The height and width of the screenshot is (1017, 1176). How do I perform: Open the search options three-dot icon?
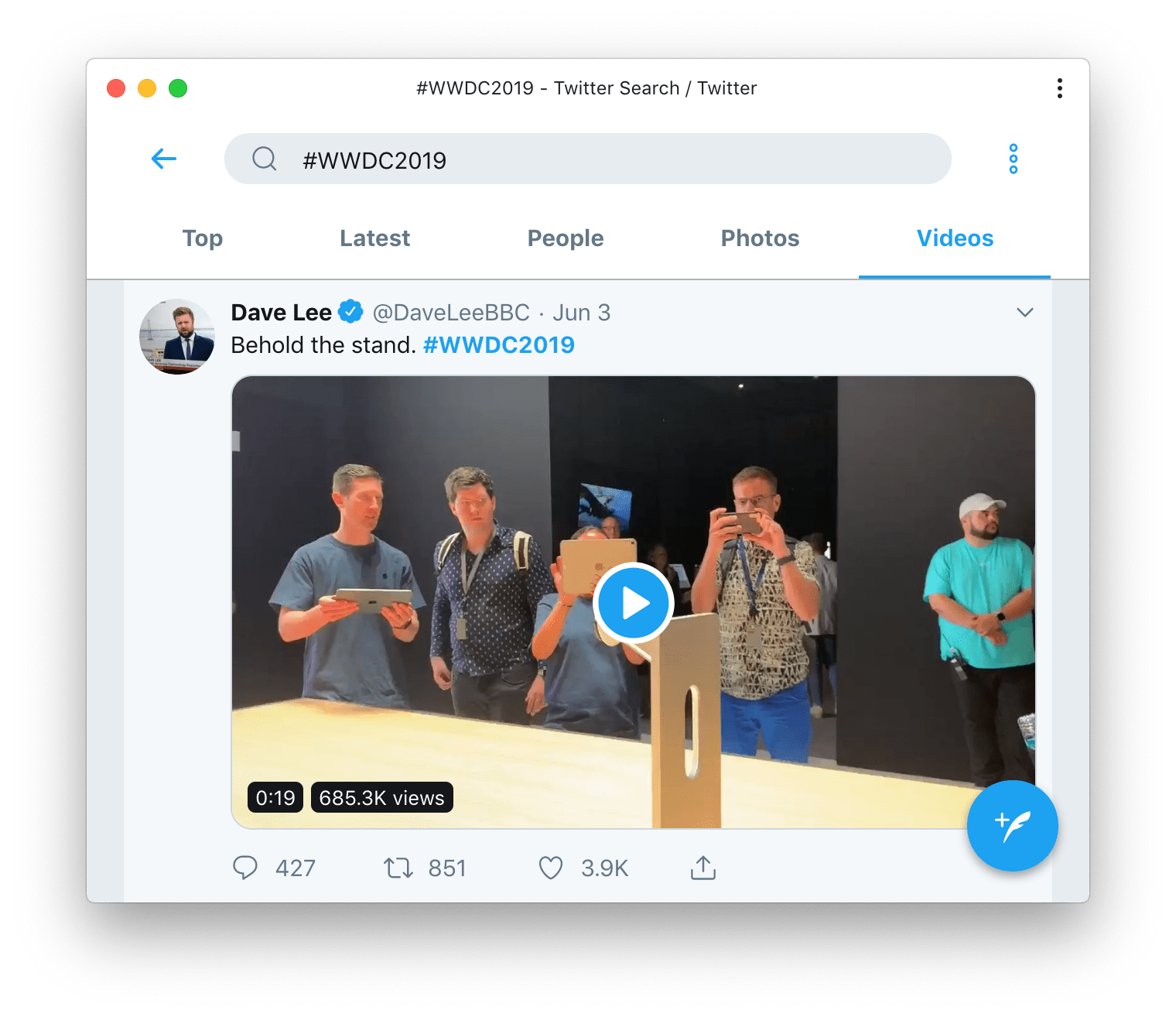coord(1012,159)
